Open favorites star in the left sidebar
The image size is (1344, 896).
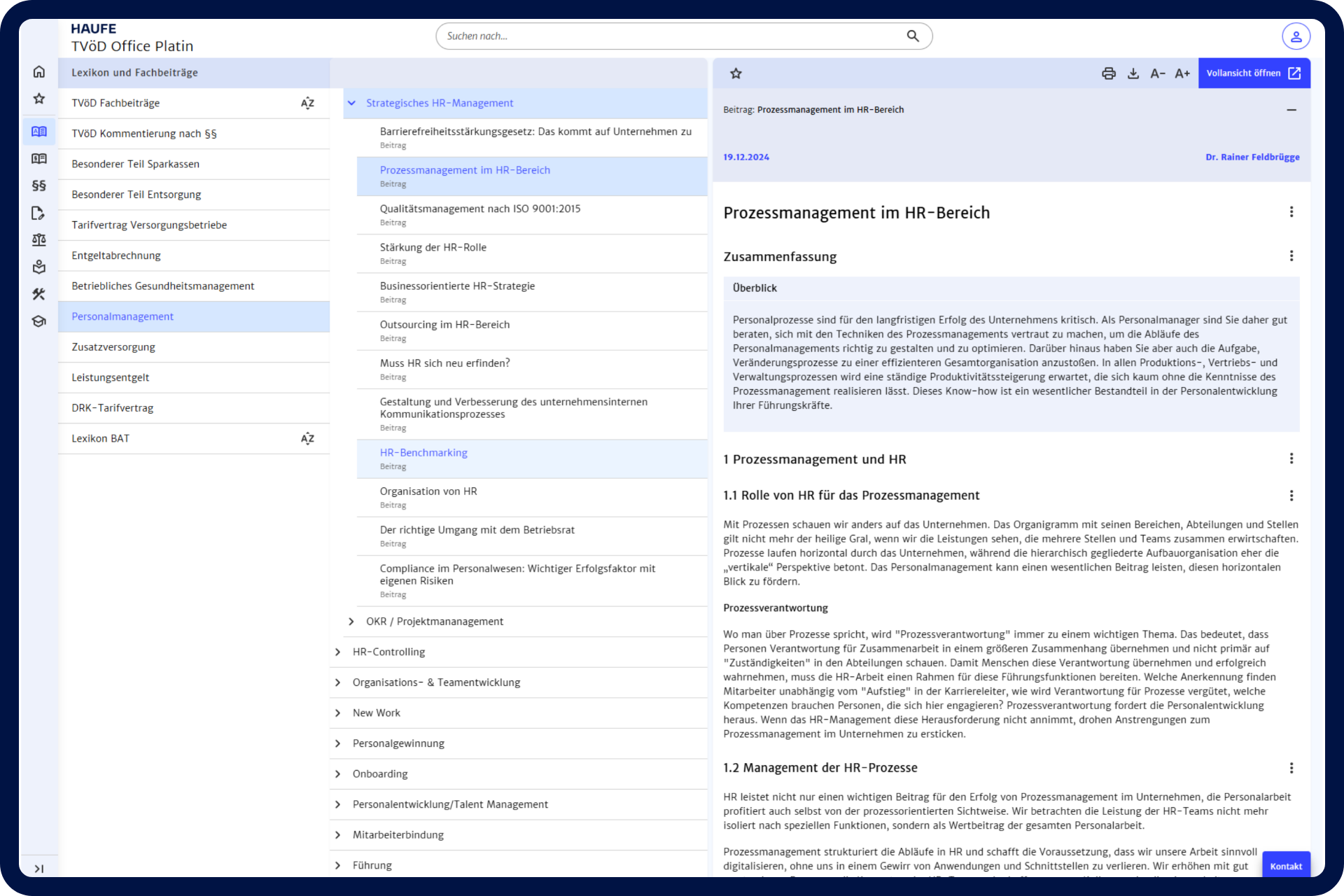point(39,99)
